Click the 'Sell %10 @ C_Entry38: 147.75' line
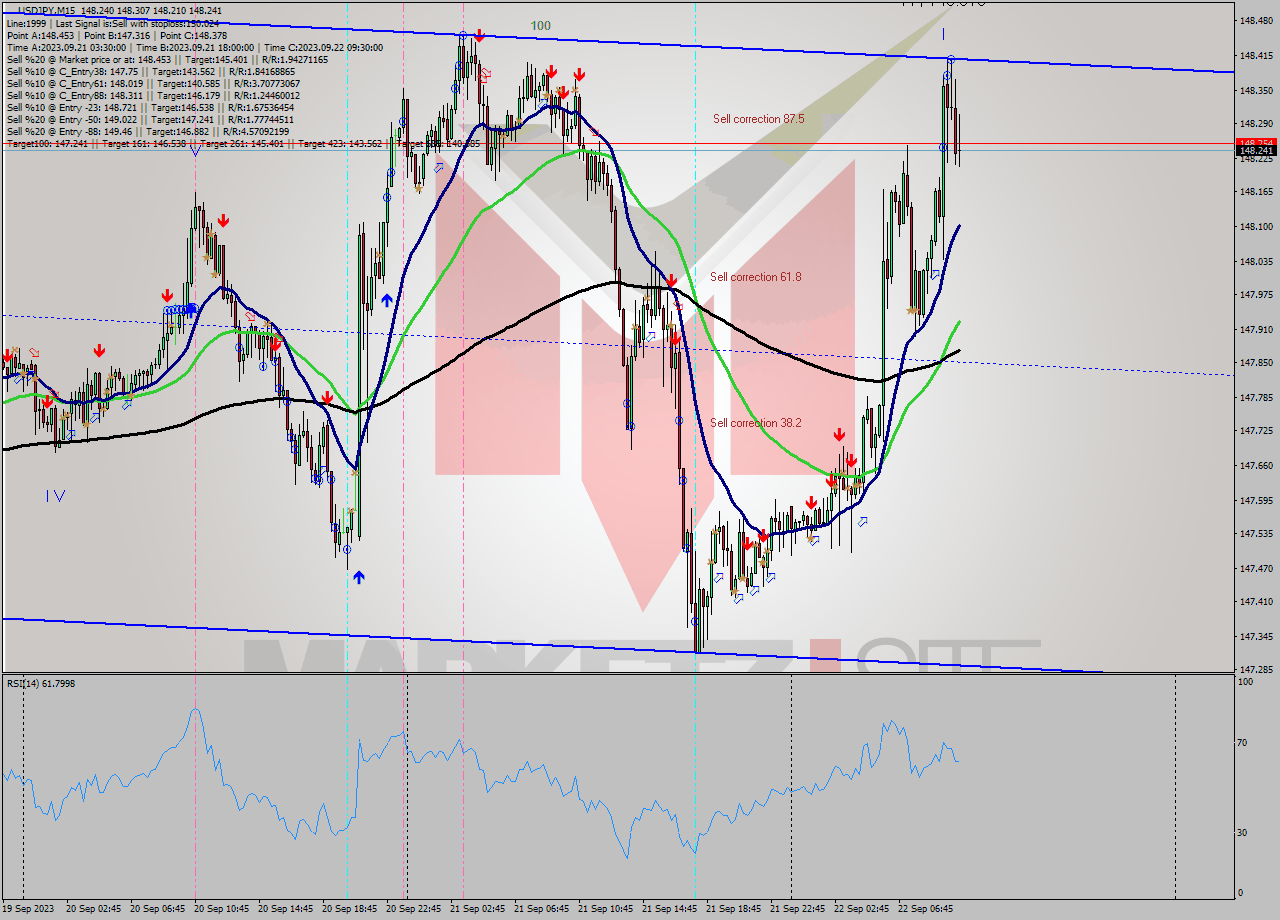This screenshot has height=920, width=1280. click(x=151, y=71)
